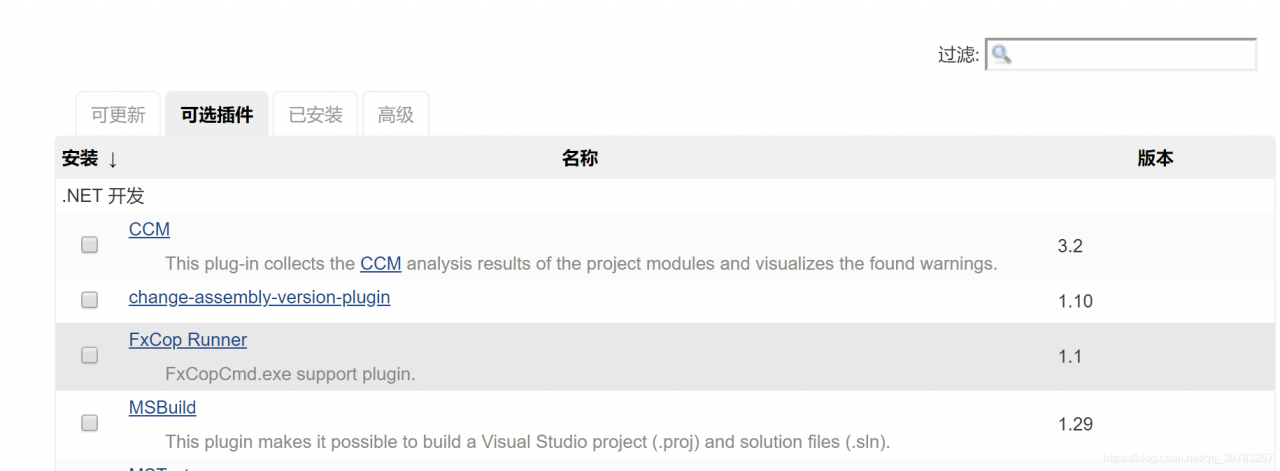This screenshot has width=1280, height=471.
Task: Open the change-assembly-version-plugin link
Action: (x=259, y=297)
